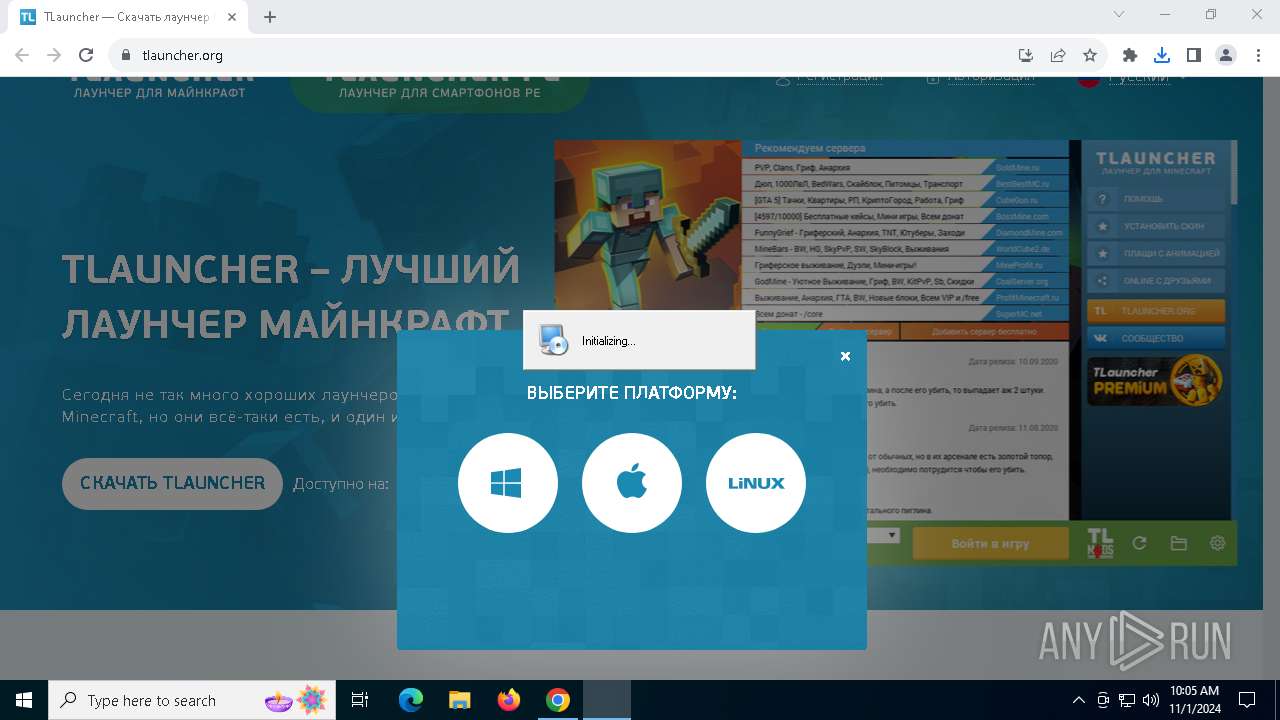
Task: Click the TLAUNCHER – ЛУЧШИЙ ЛАУНЧЕР МАЙНКРАФТ heading
Action: pyautogui.click(x=291, y=296)
